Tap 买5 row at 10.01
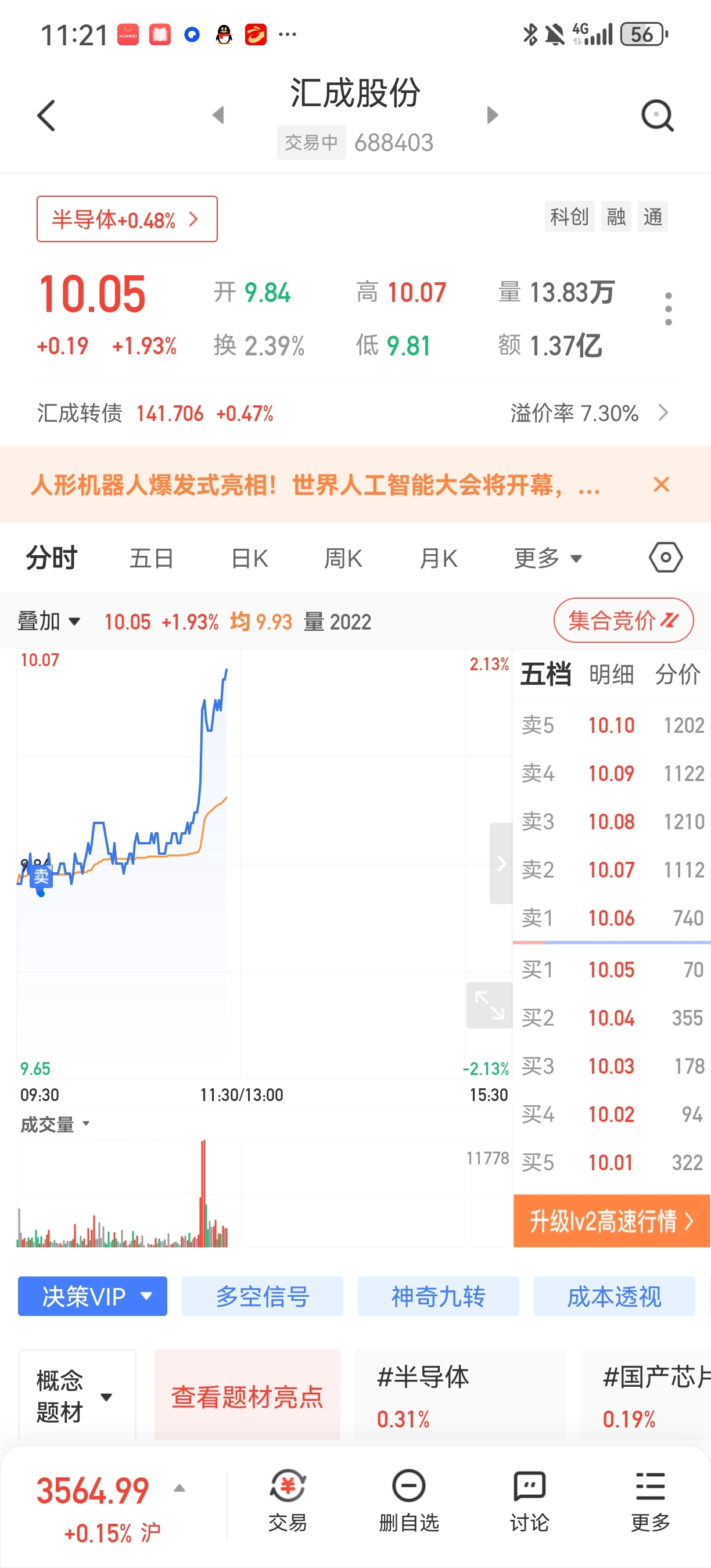This screenshot has height=1568, width=711. pos(612,1162)
